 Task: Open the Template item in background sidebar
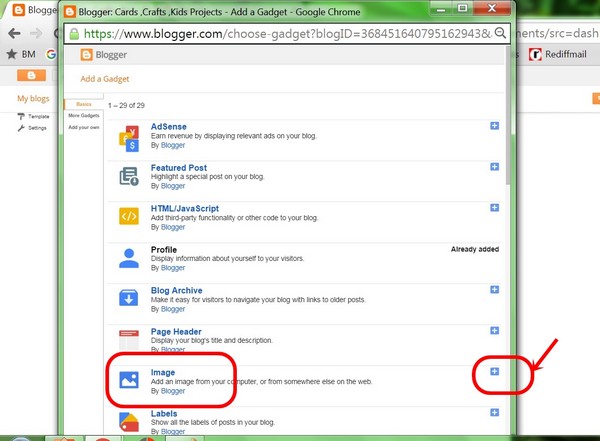coord(33,116)
